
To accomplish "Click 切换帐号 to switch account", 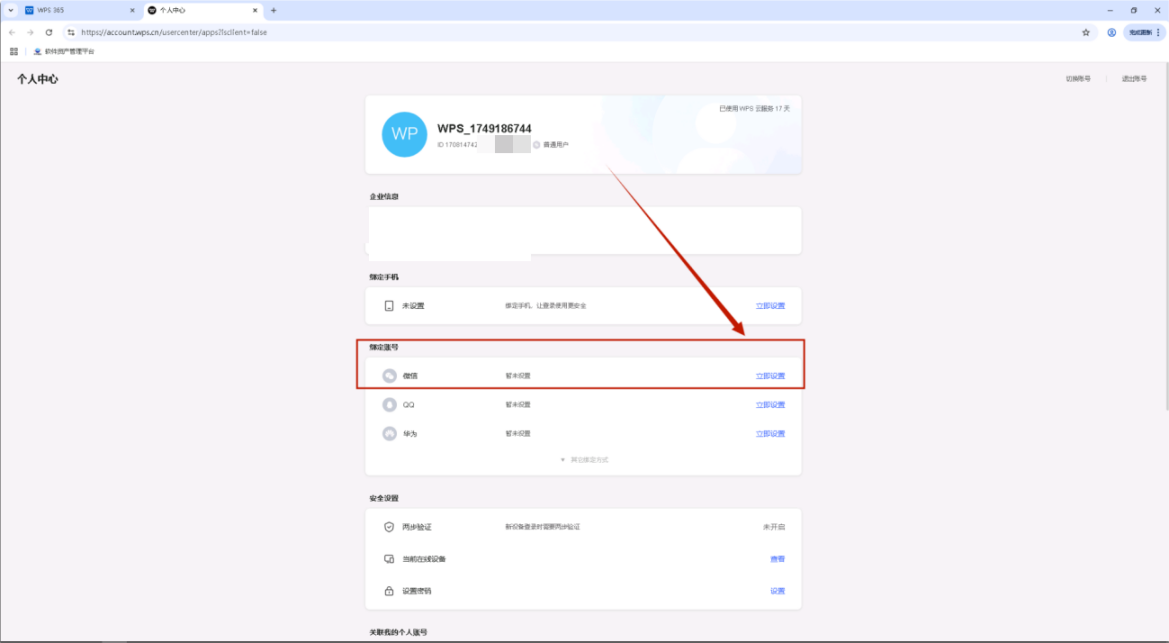I will pos(1078,79).
